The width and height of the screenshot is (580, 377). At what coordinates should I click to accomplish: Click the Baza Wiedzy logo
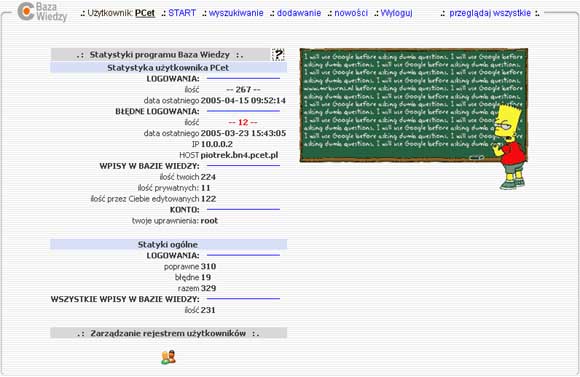43,12
